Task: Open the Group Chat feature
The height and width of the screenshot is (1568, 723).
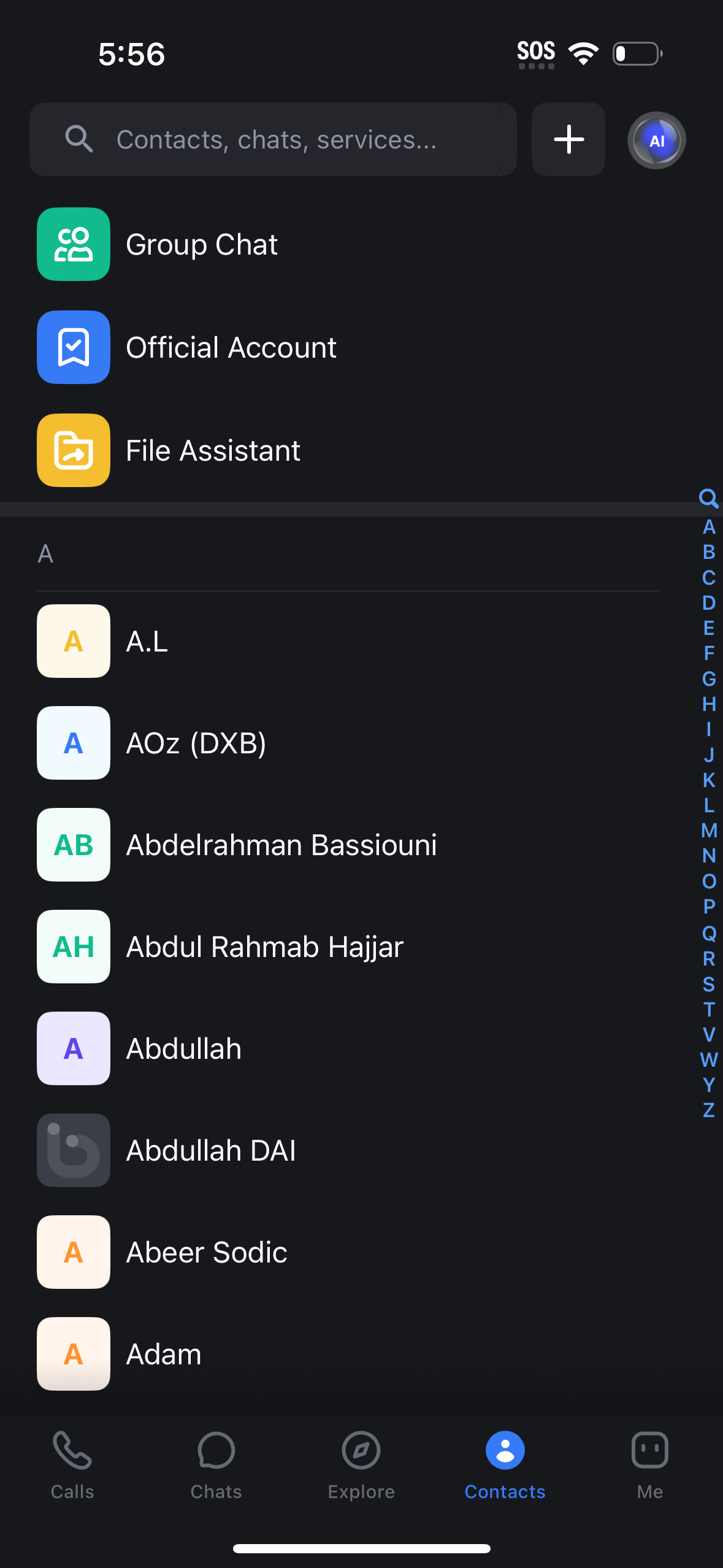Action: 201,244
